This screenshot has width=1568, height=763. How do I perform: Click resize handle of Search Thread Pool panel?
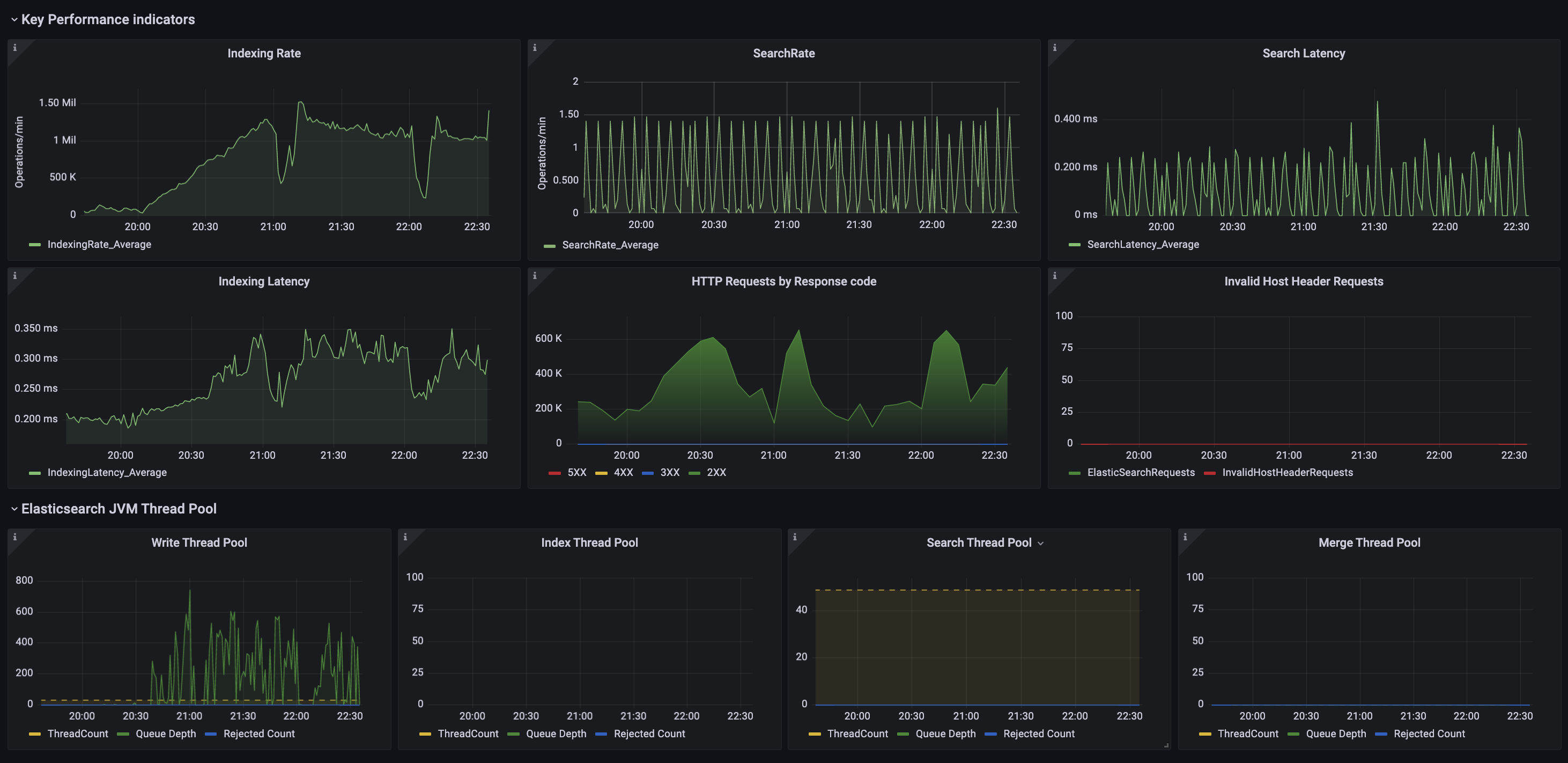1166,745
